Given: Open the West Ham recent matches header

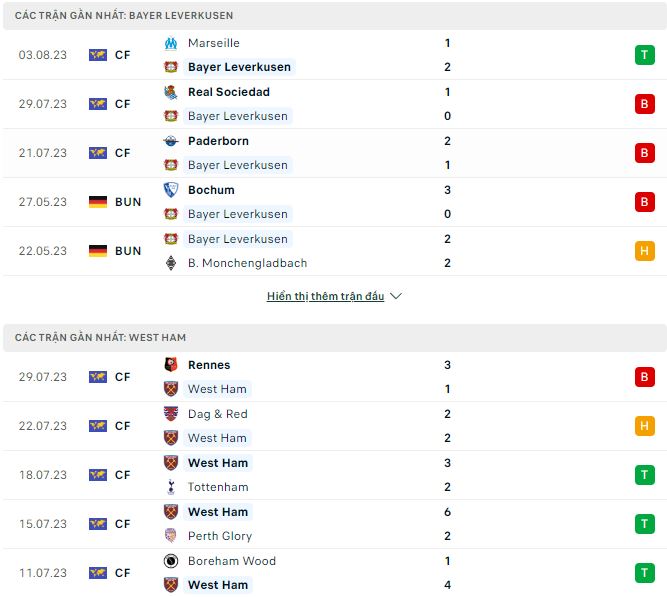Looking at the screenshot, I should (x=100, y=338).
